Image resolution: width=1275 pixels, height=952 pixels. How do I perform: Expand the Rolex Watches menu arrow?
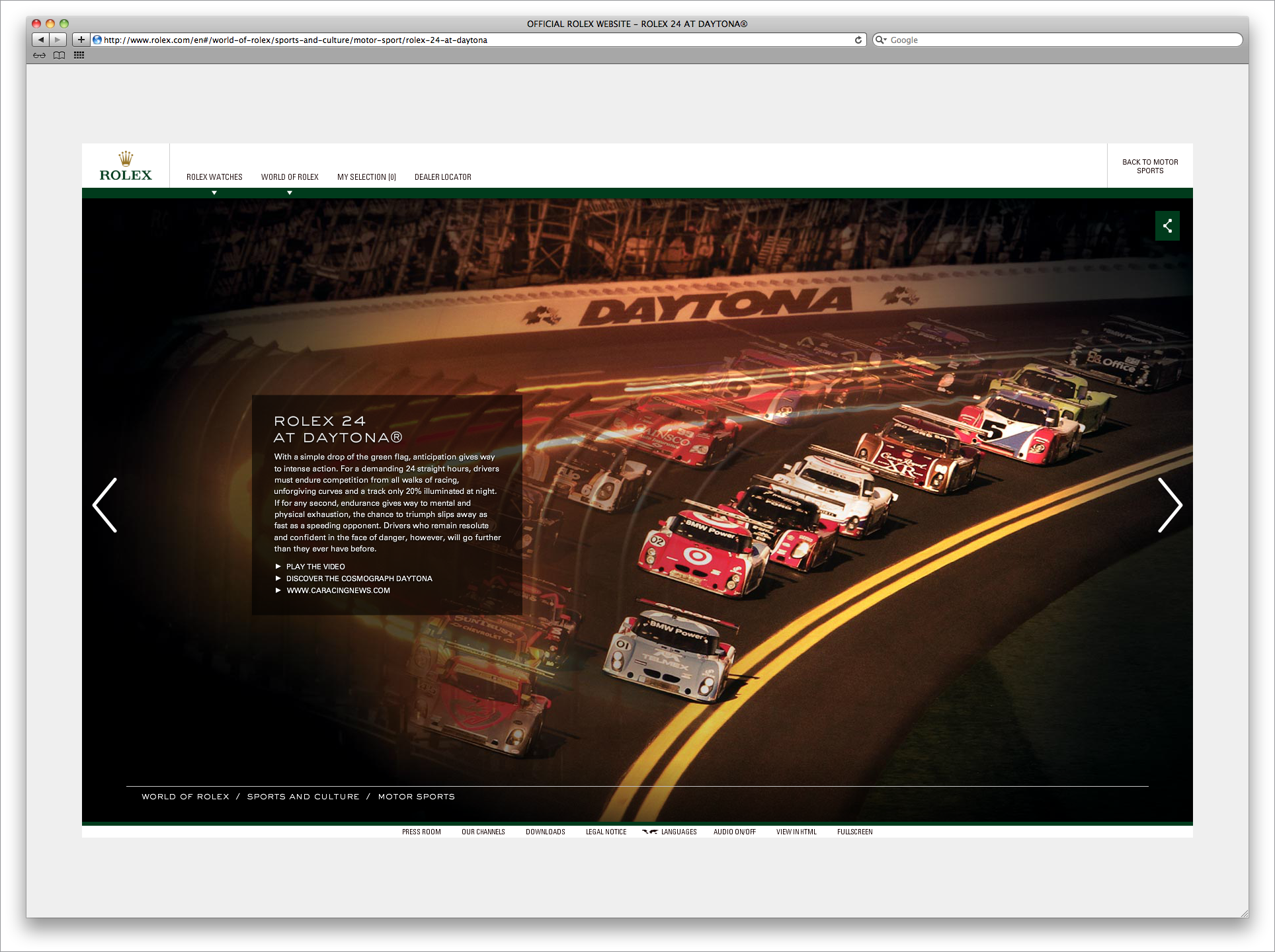[214, 193]
